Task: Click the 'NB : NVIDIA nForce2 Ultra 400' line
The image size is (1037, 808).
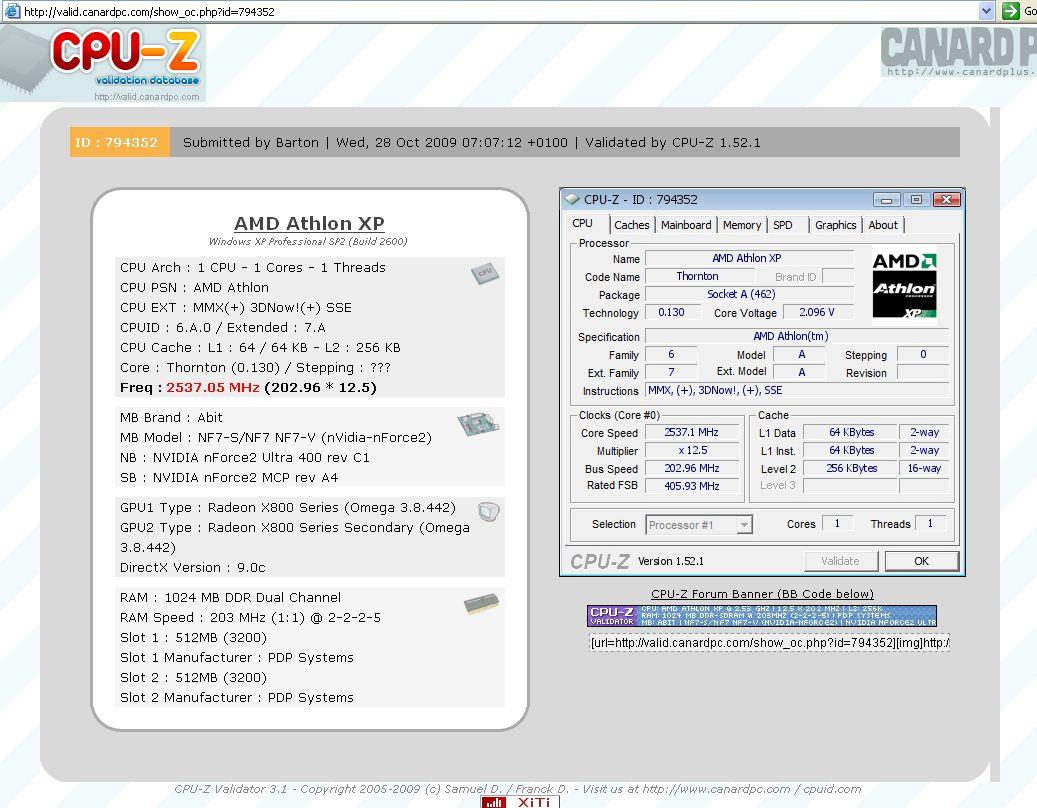Action: 245,458
